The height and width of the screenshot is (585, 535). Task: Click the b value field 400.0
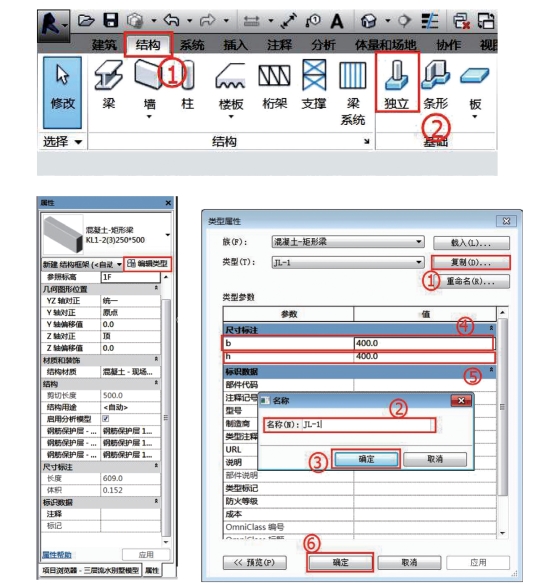tap(424, 343)
